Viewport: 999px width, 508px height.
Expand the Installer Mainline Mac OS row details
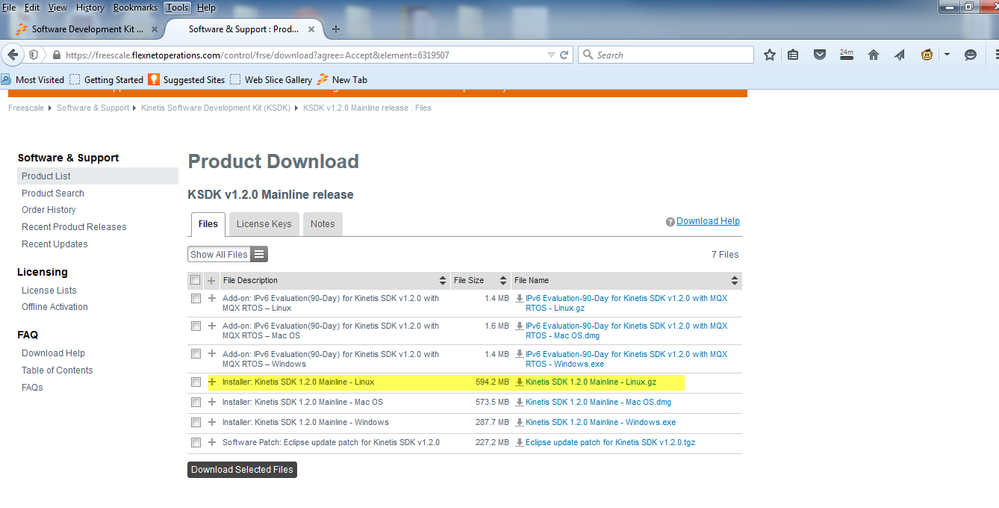click(212, 402)
